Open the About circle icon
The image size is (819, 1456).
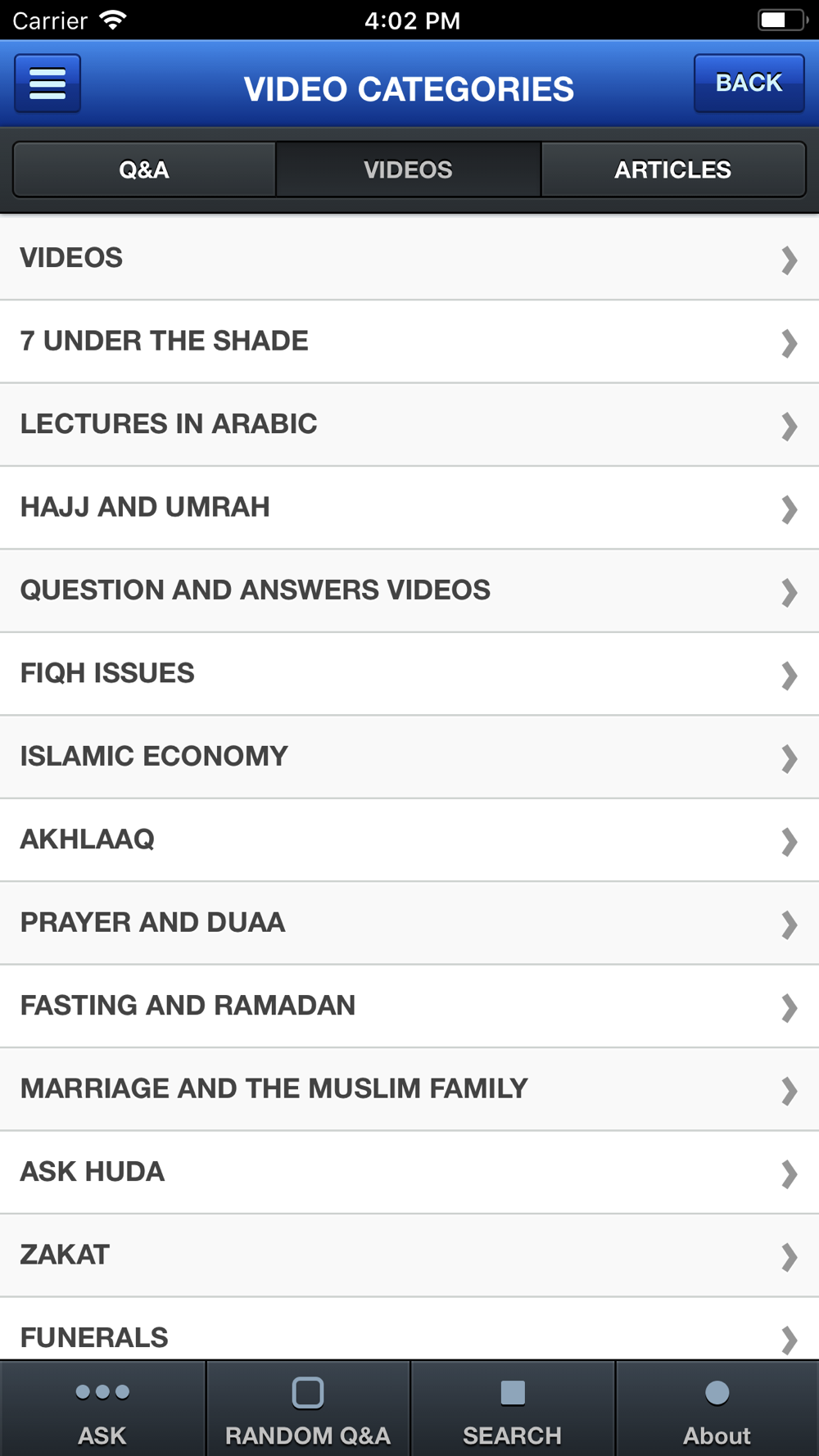pos(717,1392)
